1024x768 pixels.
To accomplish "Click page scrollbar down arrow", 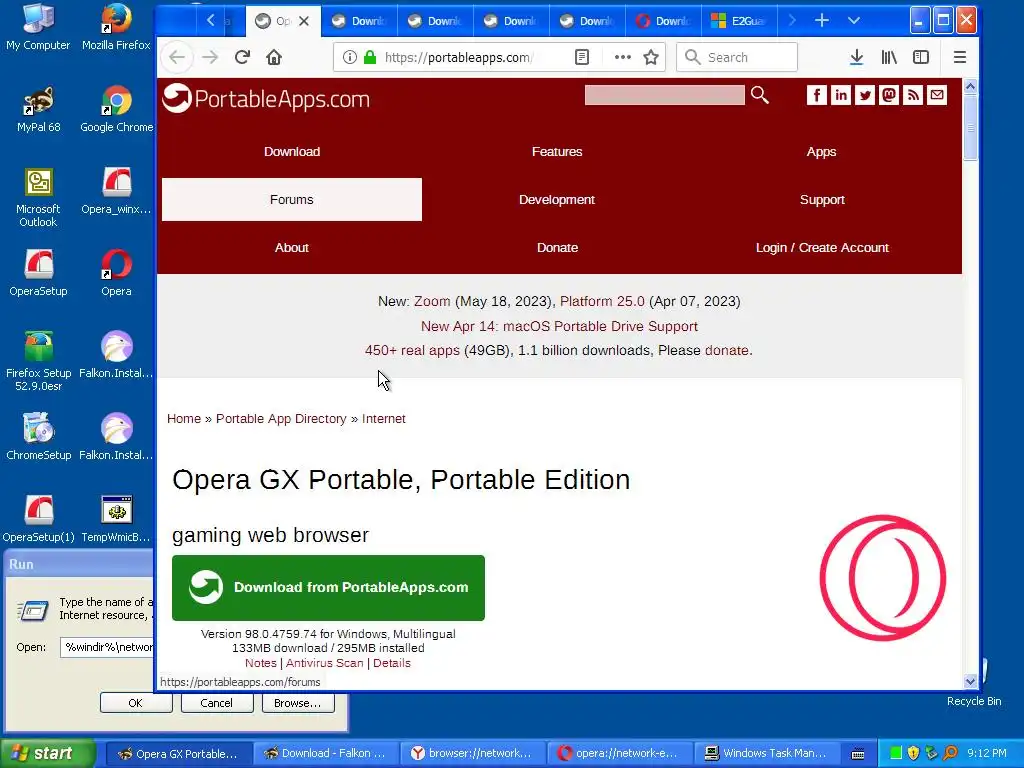I will 970,681.
